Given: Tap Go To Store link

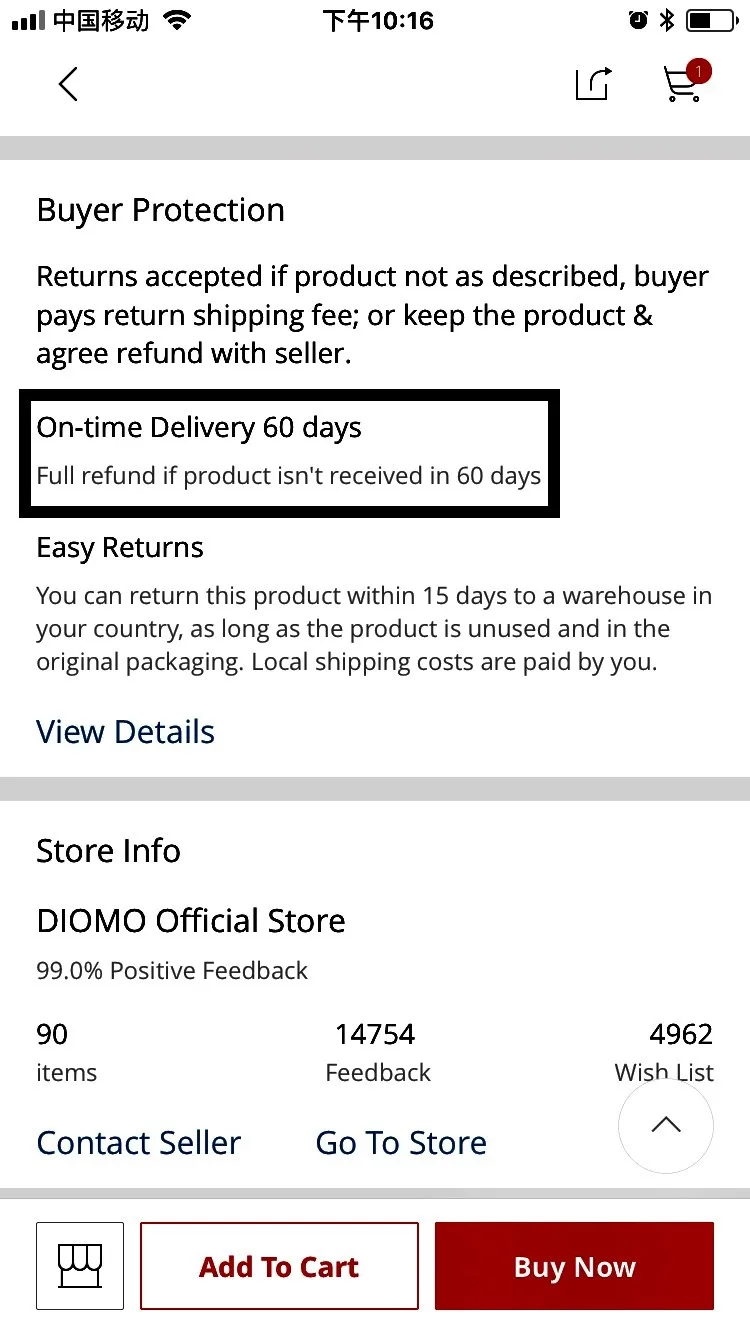Looking at the screenshot, I should [401, 1143].
